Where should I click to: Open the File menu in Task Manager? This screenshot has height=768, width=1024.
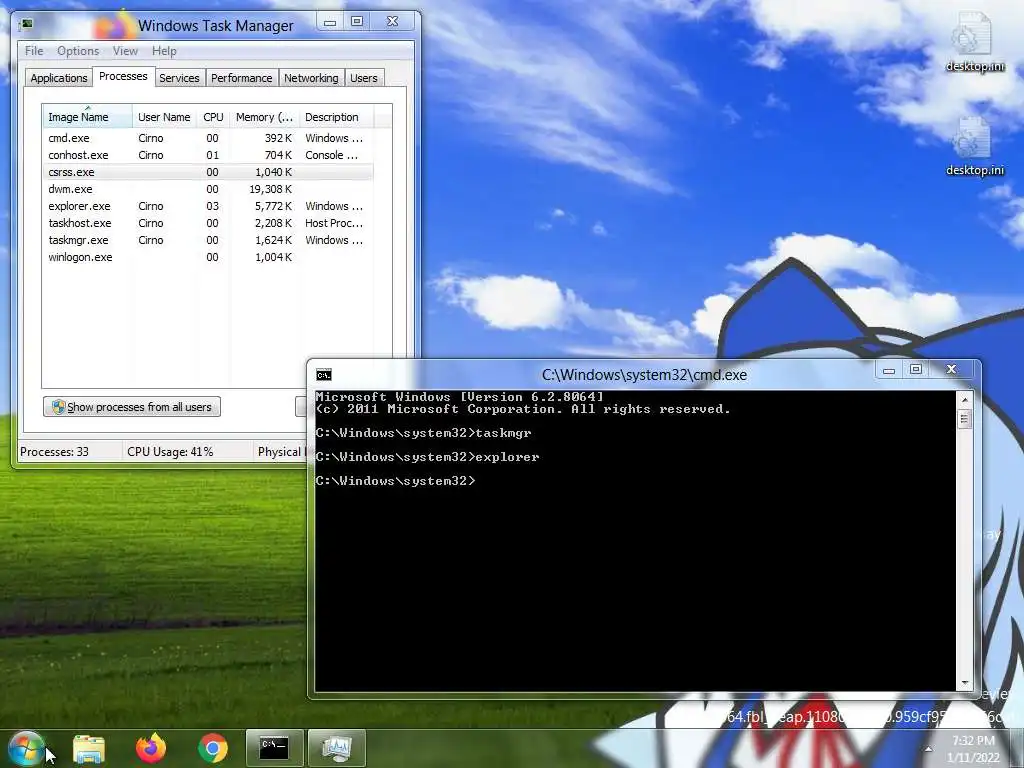coord(34,51)
